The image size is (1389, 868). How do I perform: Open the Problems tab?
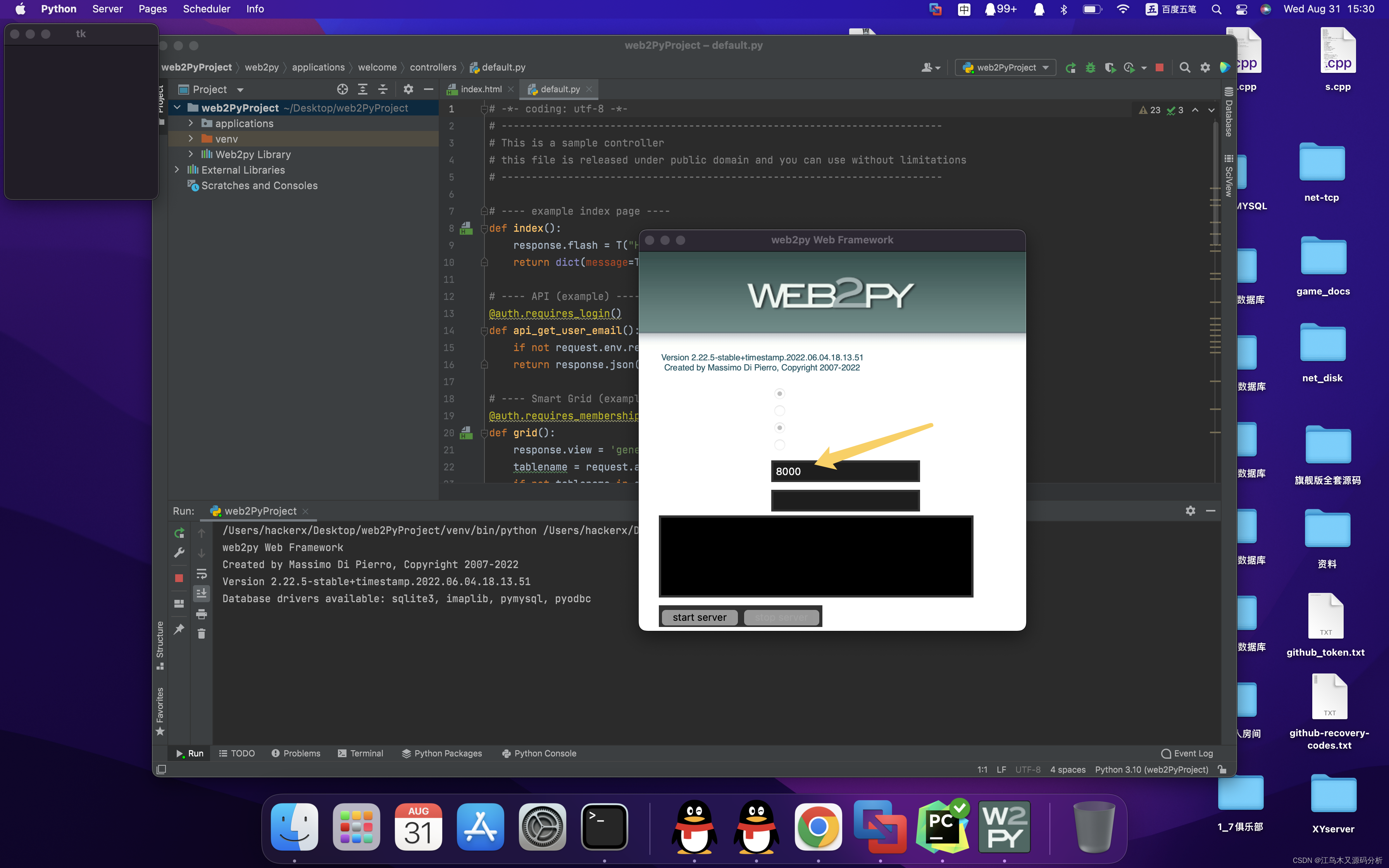click(x=296, y=753)
